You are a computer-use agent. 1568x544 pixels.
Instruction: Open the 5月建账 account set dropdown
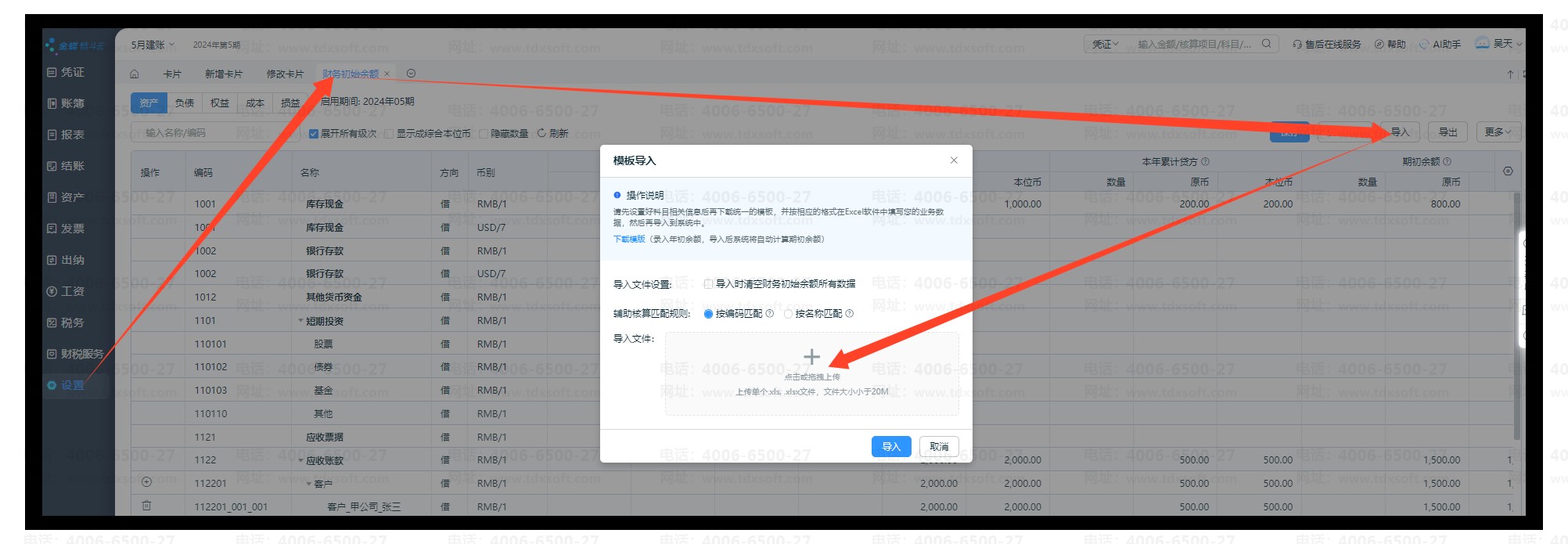tap(153, 45)
